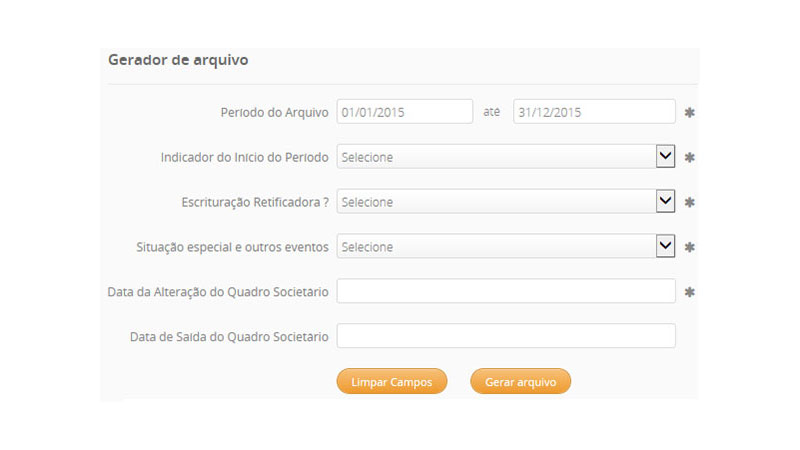This screenshot has width=800, height=450.
Task: Click the Período do Arquivo label
Action: pos(274,112)
